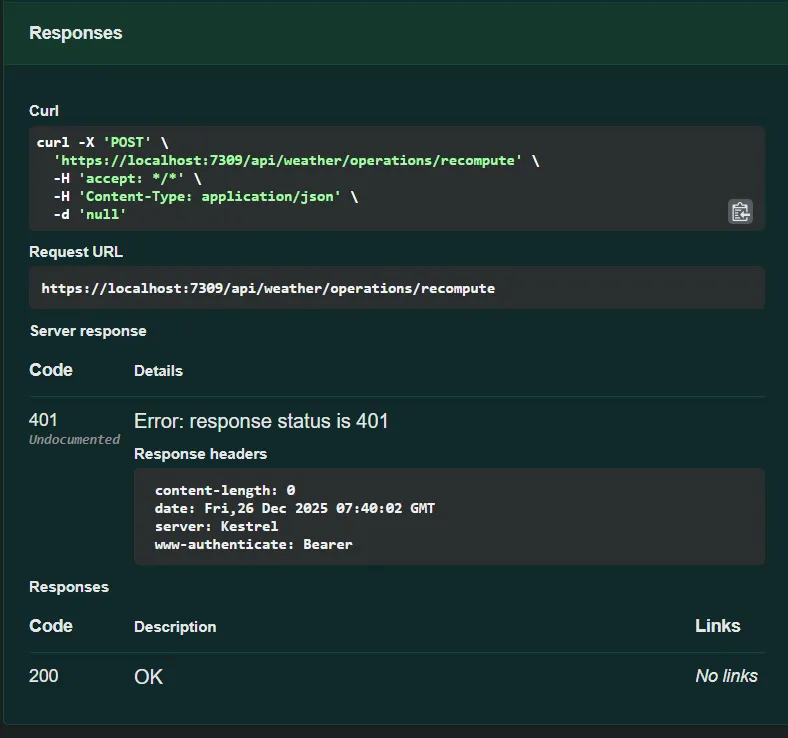Select the curl -X 'POST' line
Image resolution: width=788 pixels, height=738 pixels.
[x=102, y=143]
